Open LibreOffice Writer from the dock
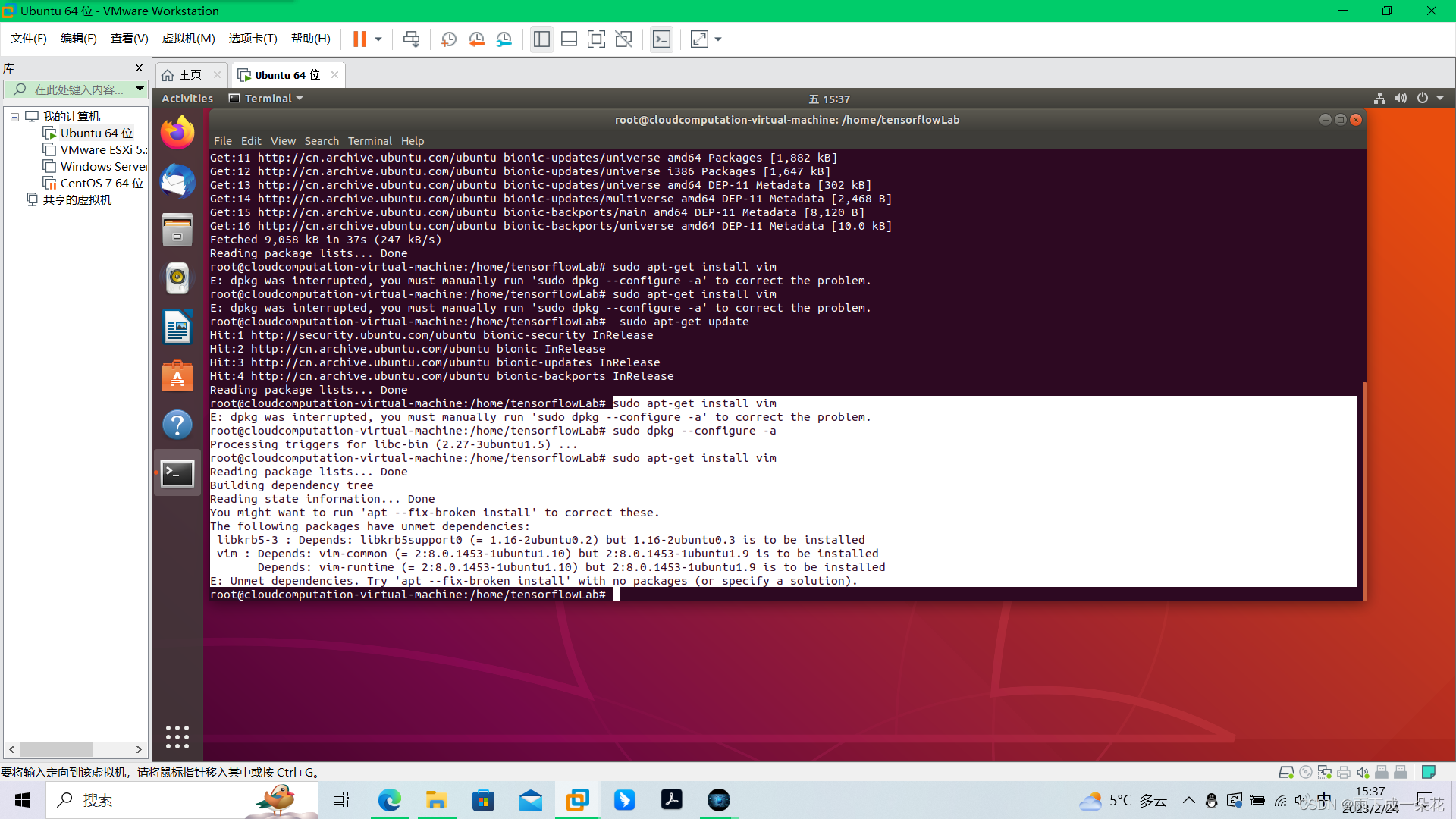Image resolution: width=1456 pixels, height=819 pixels. (x=177, y=328)
